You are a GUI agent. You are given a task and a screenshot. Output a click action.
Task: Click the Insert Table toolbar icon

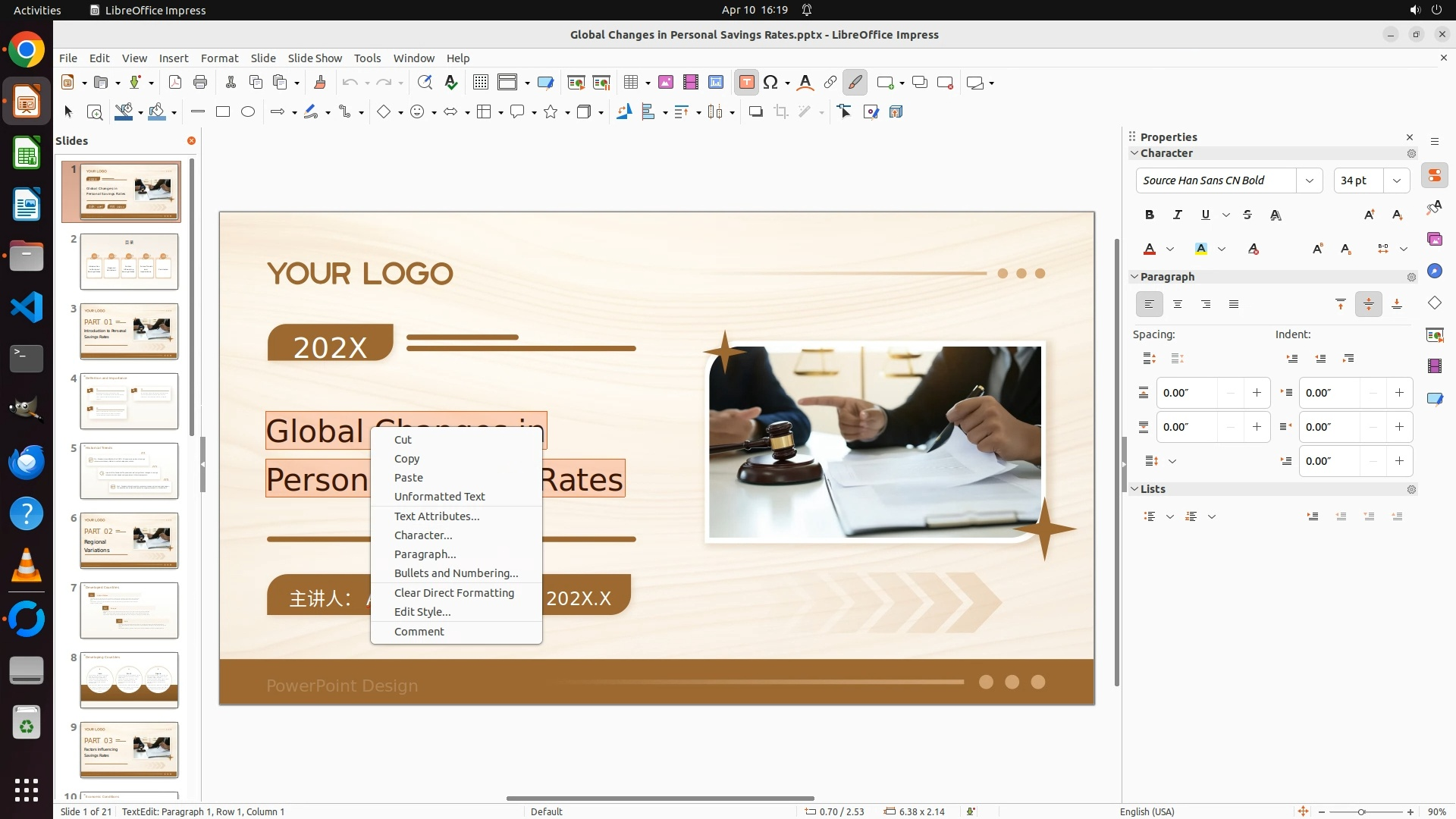(x=631, y=83)
